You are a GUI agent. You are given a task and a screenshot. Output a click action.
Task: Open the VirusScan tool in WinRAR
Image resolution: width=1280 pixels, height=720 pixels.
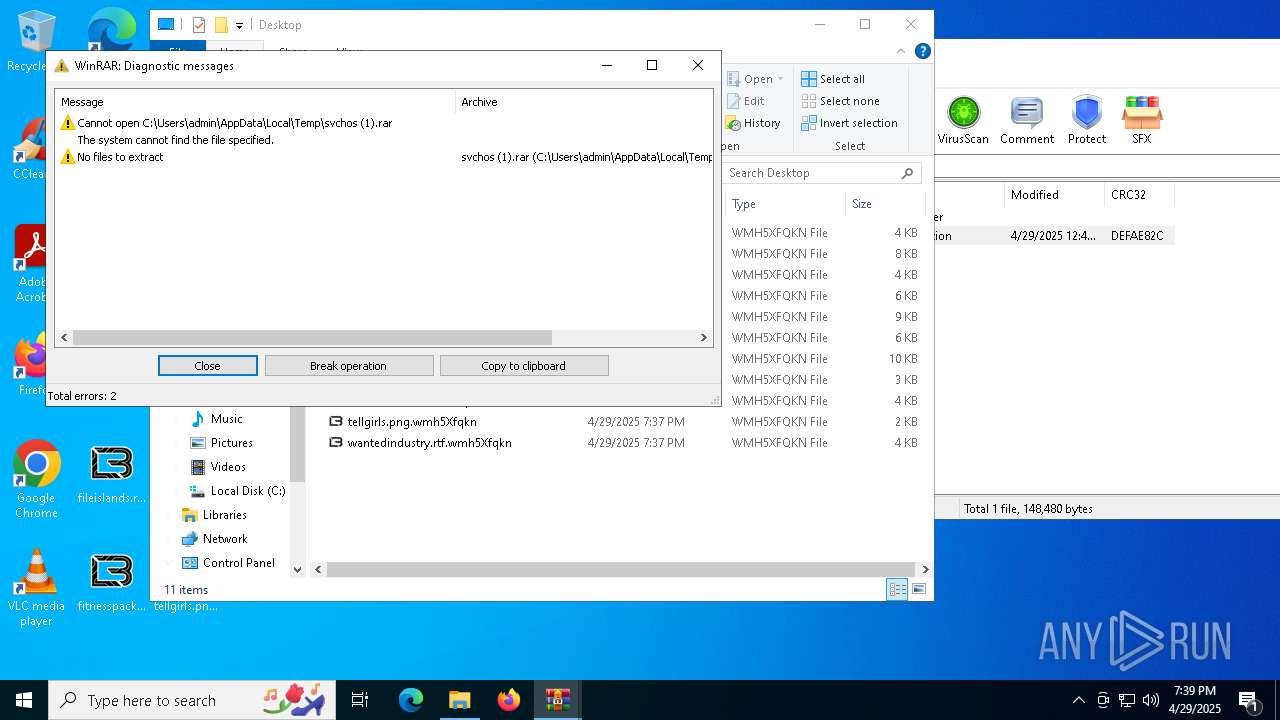[x=963, y=120]
